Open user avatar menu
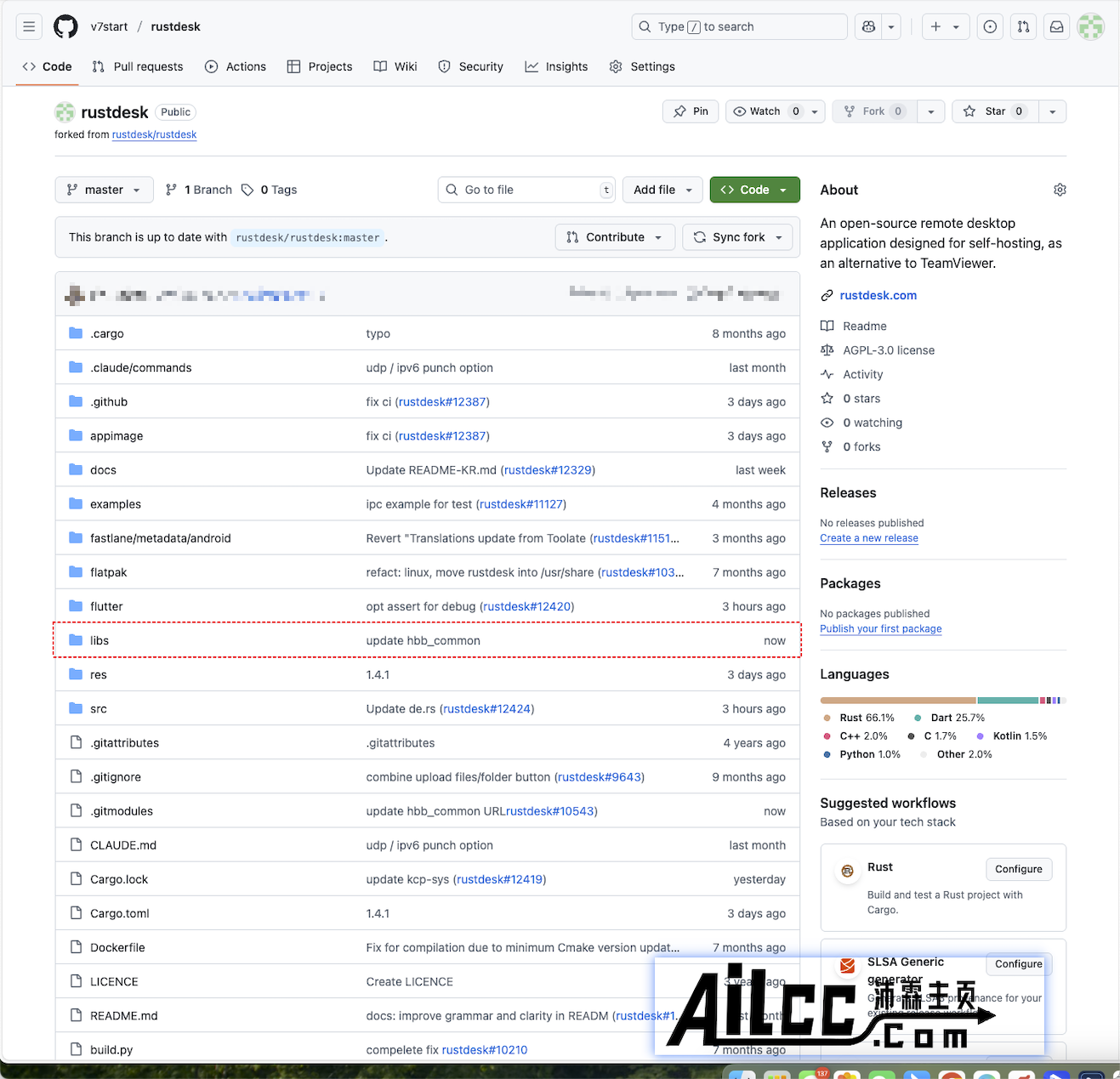This screenshot has width=1120, height=1079. pyautogui.click(x=1090, y=26)
